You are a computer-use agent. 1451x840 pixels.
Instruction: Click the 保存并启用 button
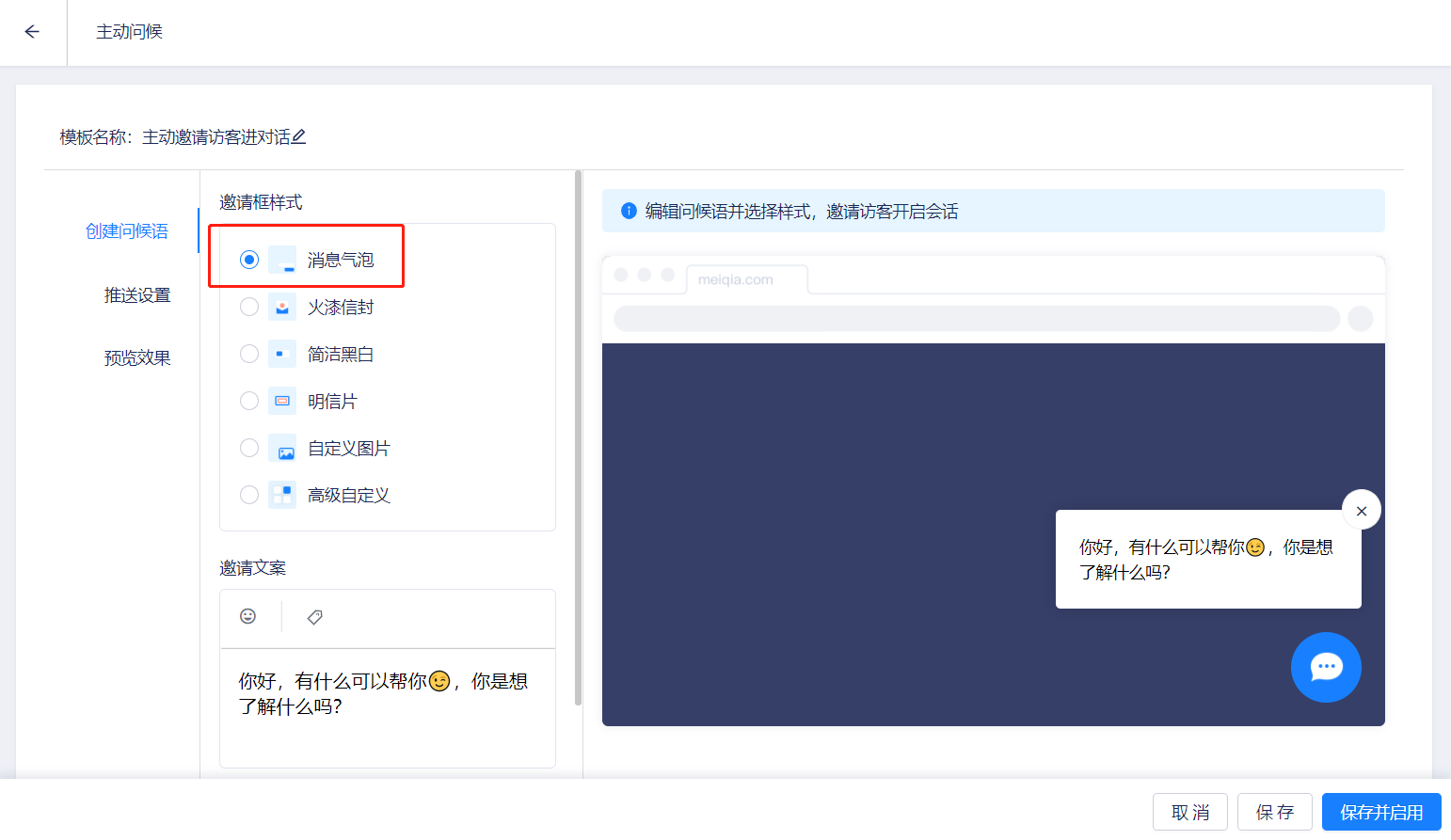[1381, 812]
